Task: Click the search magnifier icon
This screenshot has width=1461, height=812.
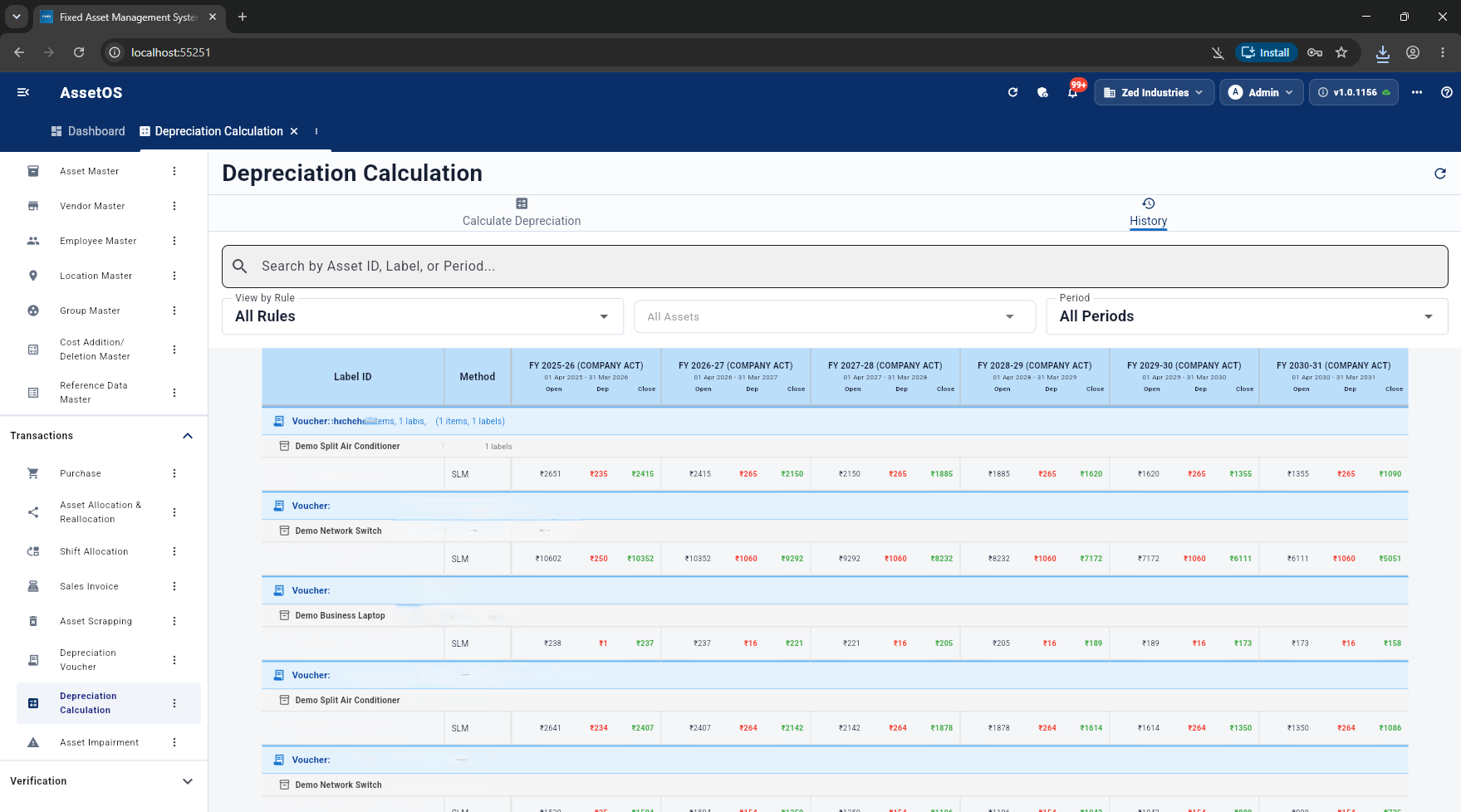Action: tap(240, 266)
